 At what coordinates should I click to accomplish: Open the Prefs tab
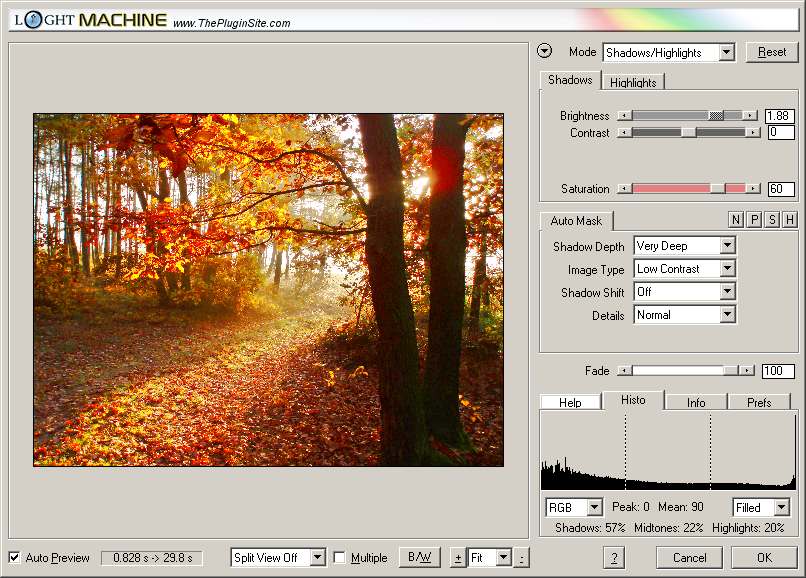[x=759, y=402]
